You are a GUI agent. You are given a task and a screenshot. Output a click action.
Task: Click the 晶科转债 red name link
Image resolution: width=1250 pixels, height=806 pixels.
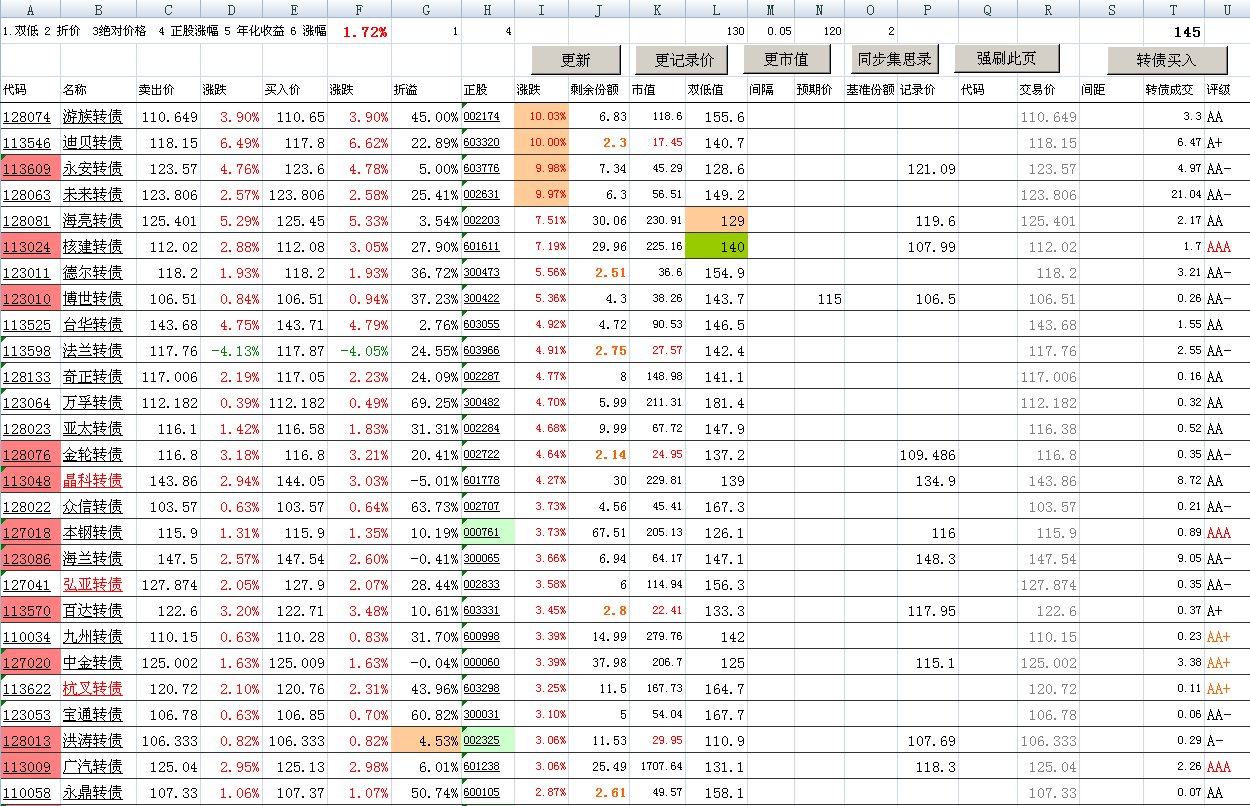point(92,481)
